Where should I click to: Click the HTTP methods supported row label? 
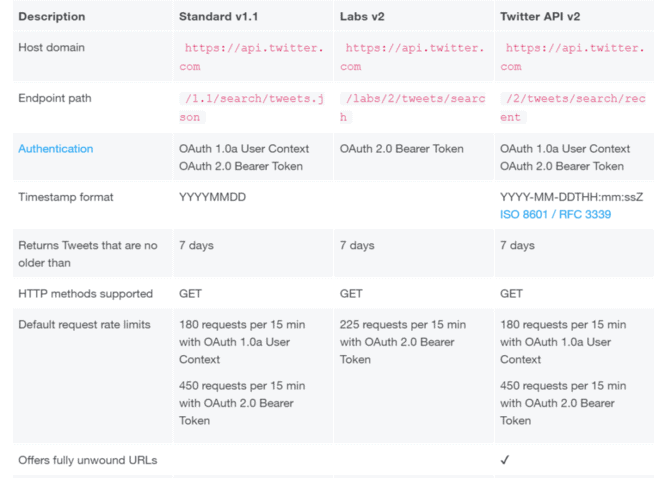[x=85, y=294]
